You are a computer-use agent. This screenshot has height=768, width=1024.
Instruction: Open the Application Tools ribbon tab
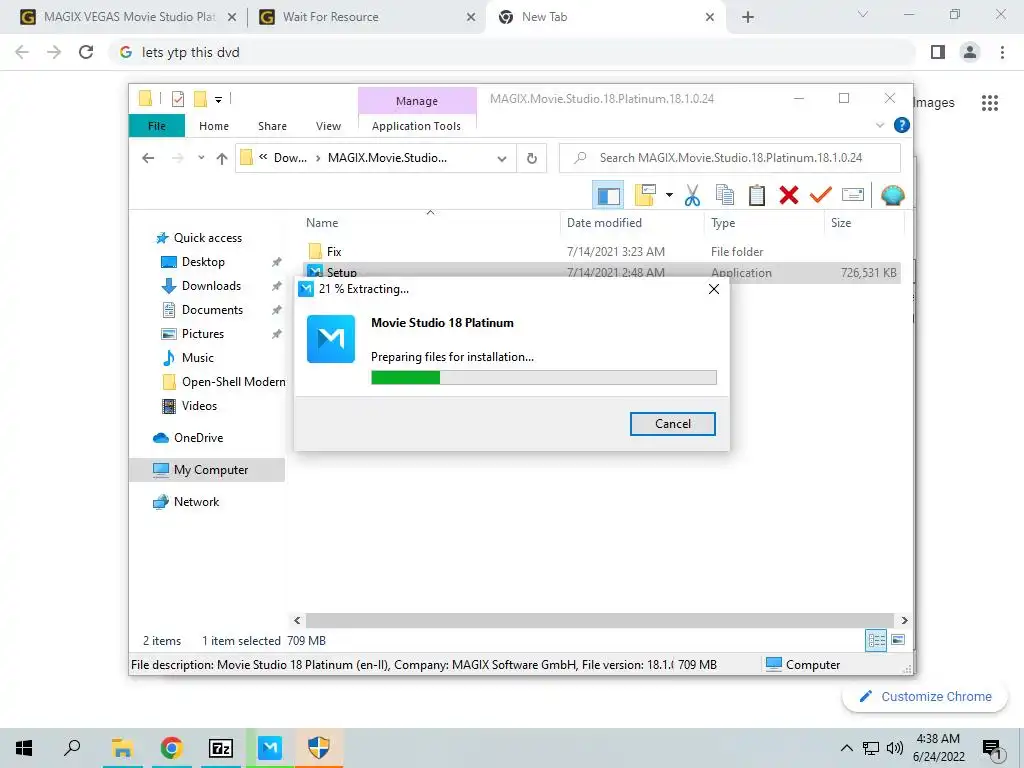pos(416,125)
